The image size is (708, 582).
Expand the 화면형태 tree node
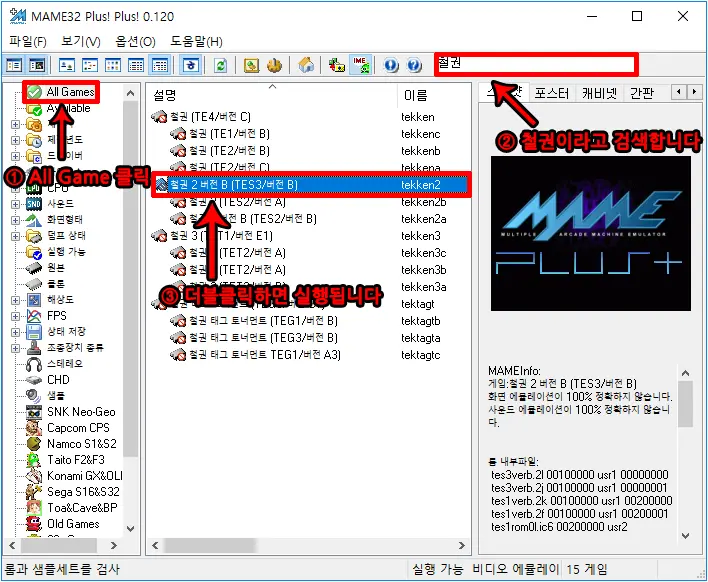point(15,220)
